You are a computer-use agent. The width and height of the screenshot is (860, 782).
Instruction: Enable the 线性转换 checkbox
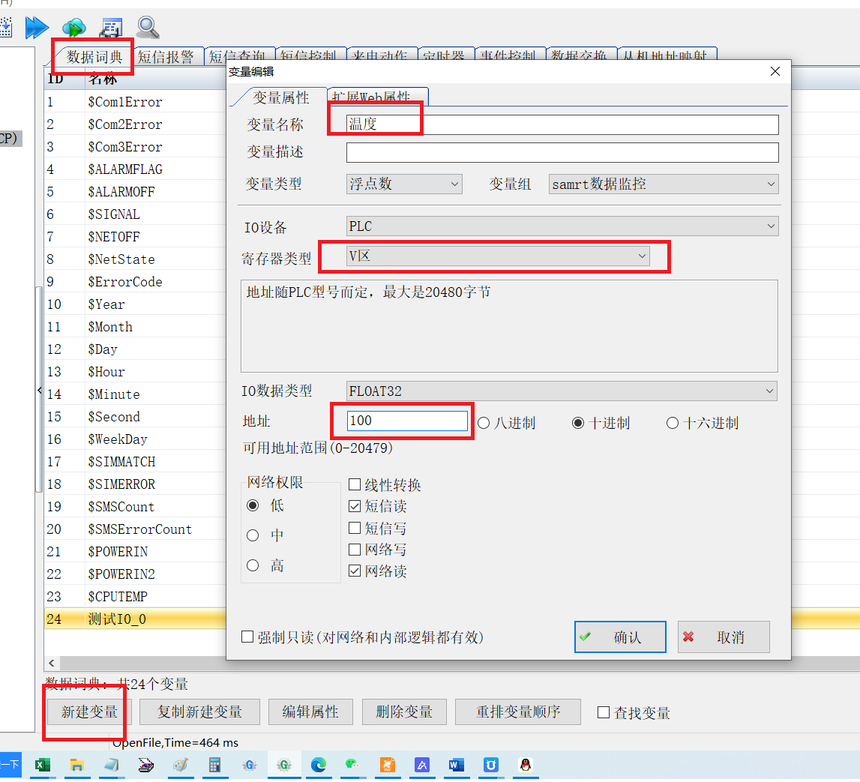(355, 484)
